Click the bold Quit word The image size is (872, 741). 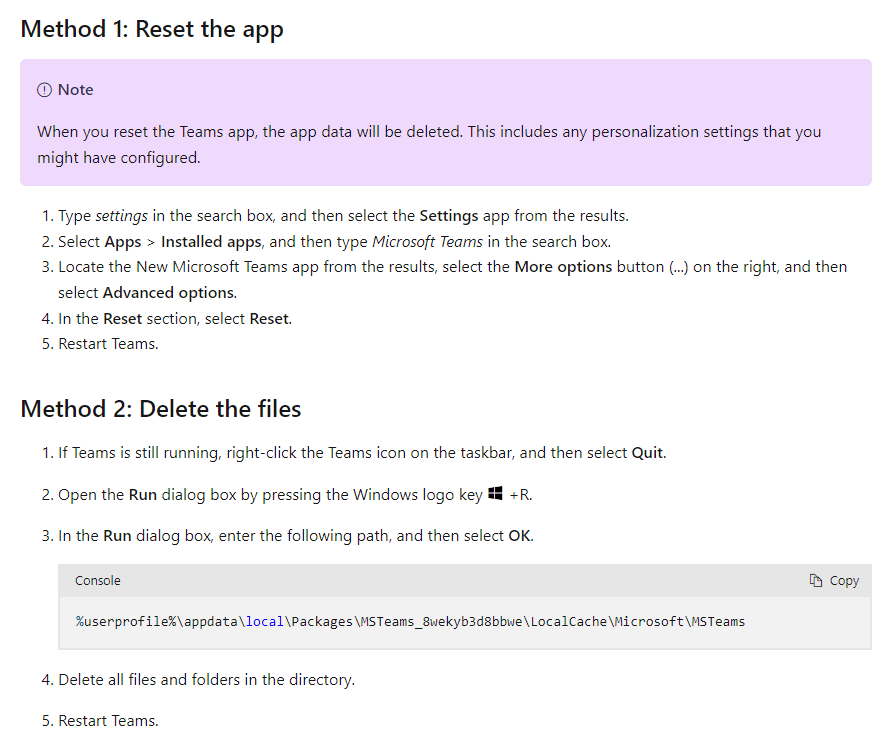click(647, 453)
